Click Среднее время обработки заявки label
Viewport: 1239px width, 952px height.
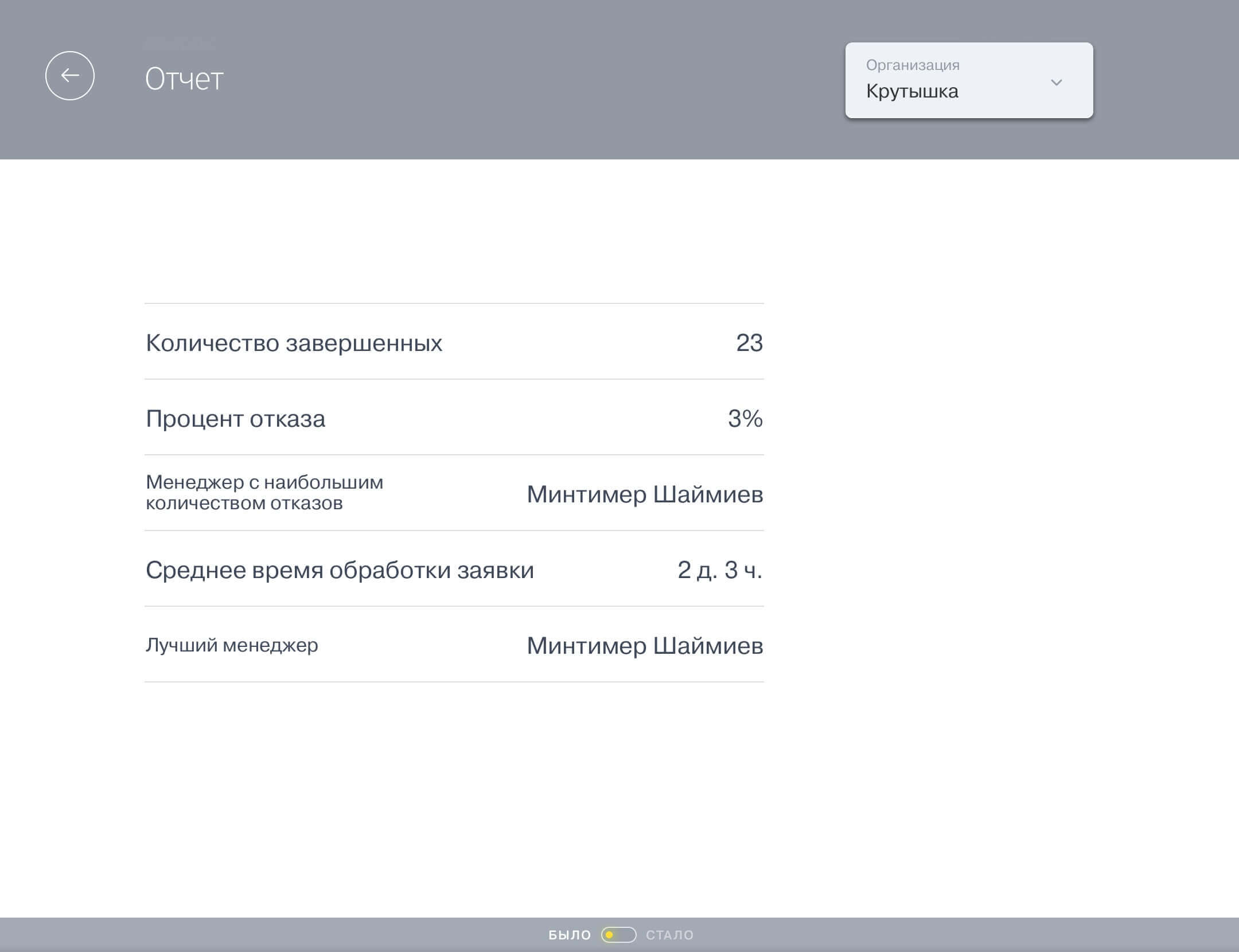tap(340, 570)
